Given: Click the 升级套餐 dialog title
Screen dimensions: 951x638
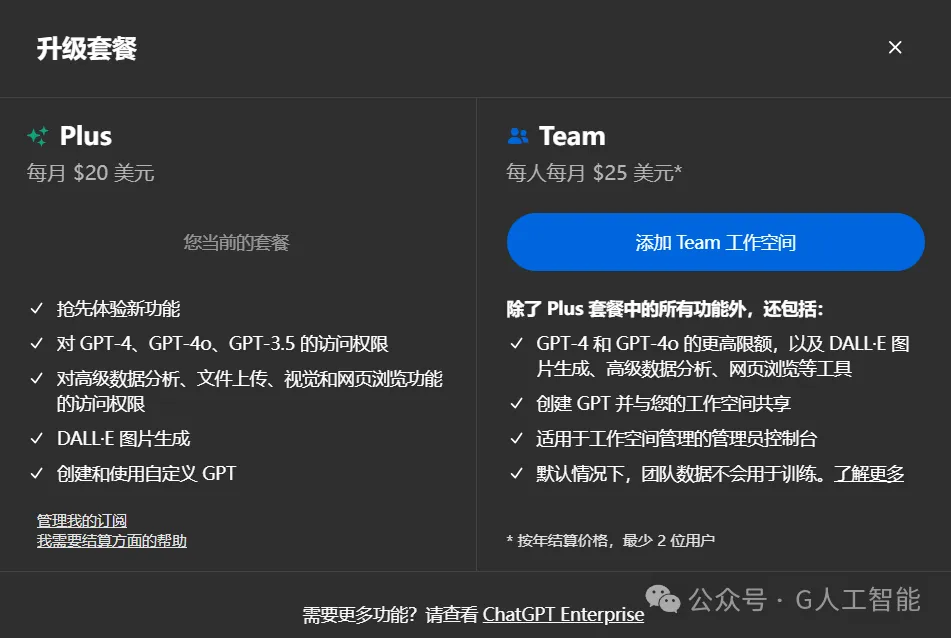Looking at the screenshot, I should coord(87,49).
